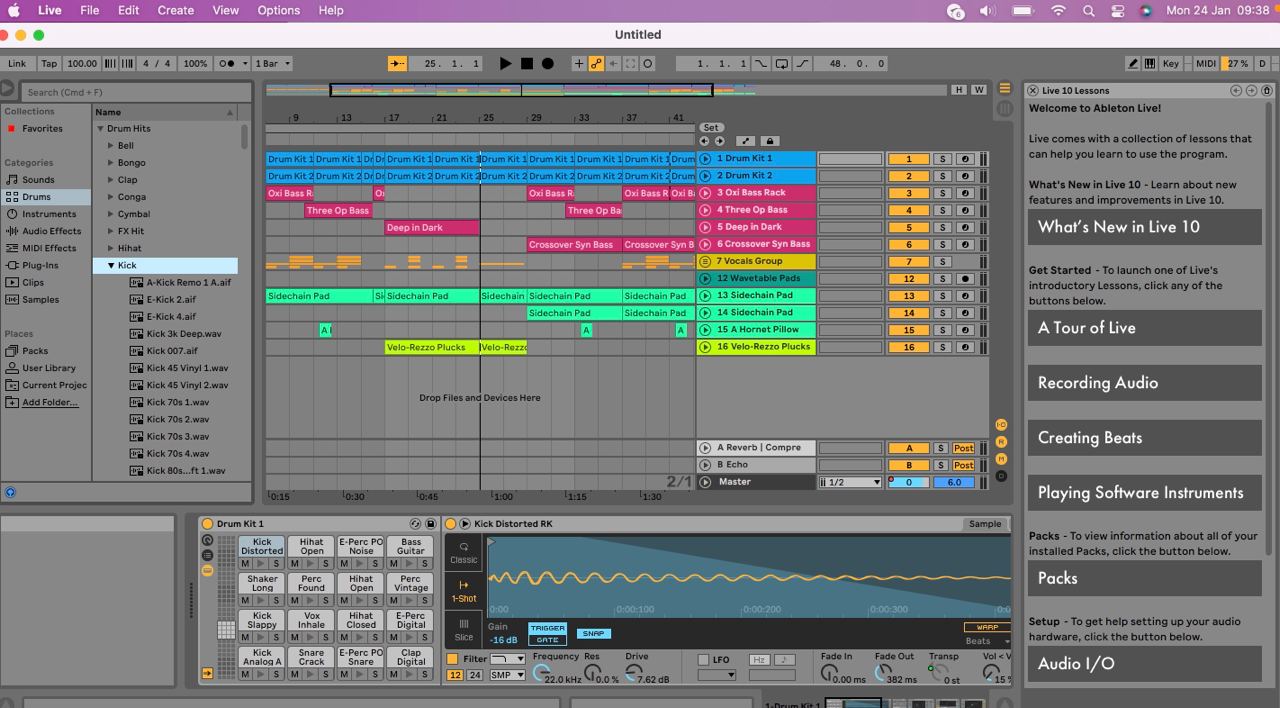Open the quantization 1 Bar dropdown

272,63
